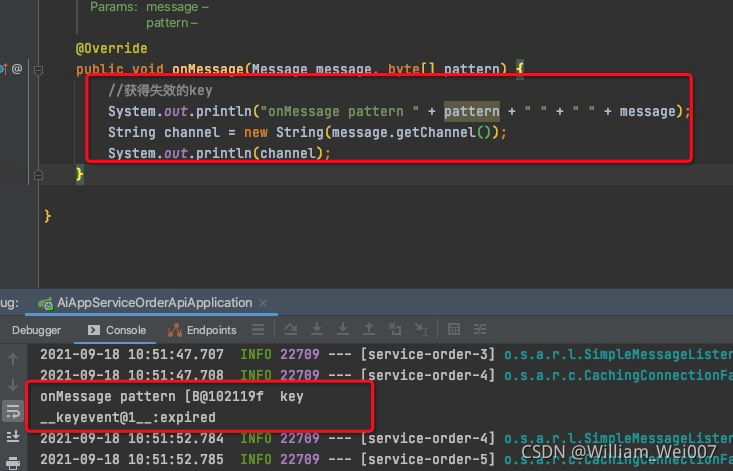Toggle scroll to end of console
The image size is (733, 471).
pos(13,436)
